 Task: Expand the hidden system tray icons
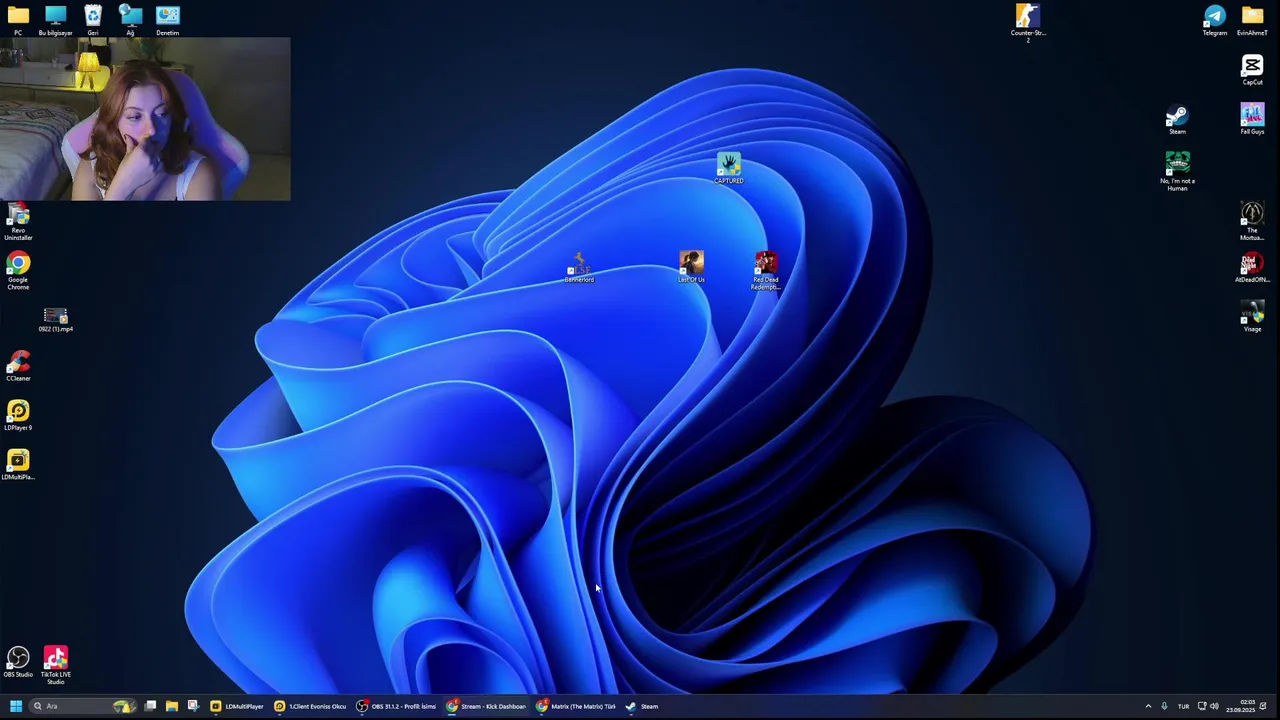point(1148,706)
